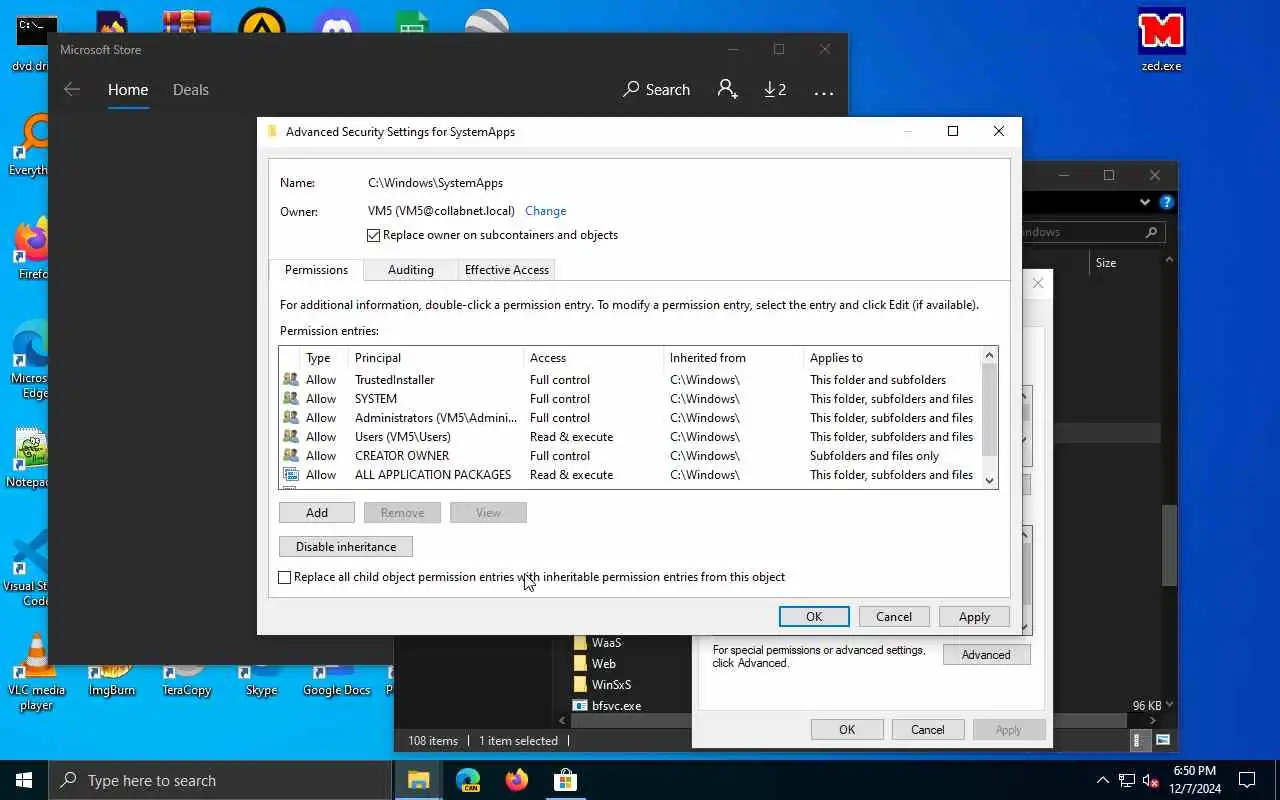Click Advanced button in Properties dialog
The width and height of the screenshot is (1280, 800).
(986, 655)
